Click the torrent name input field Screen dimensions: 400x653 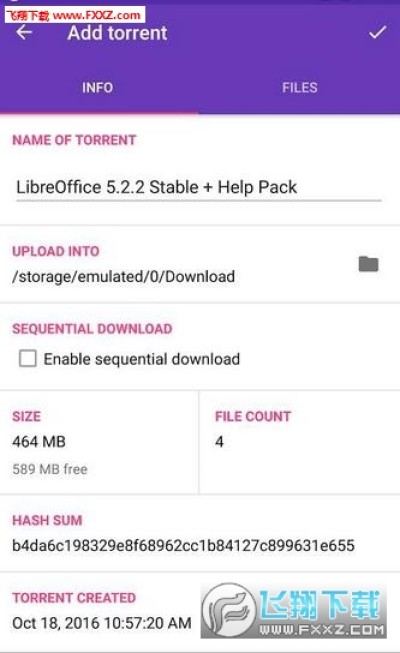point(199,187)
